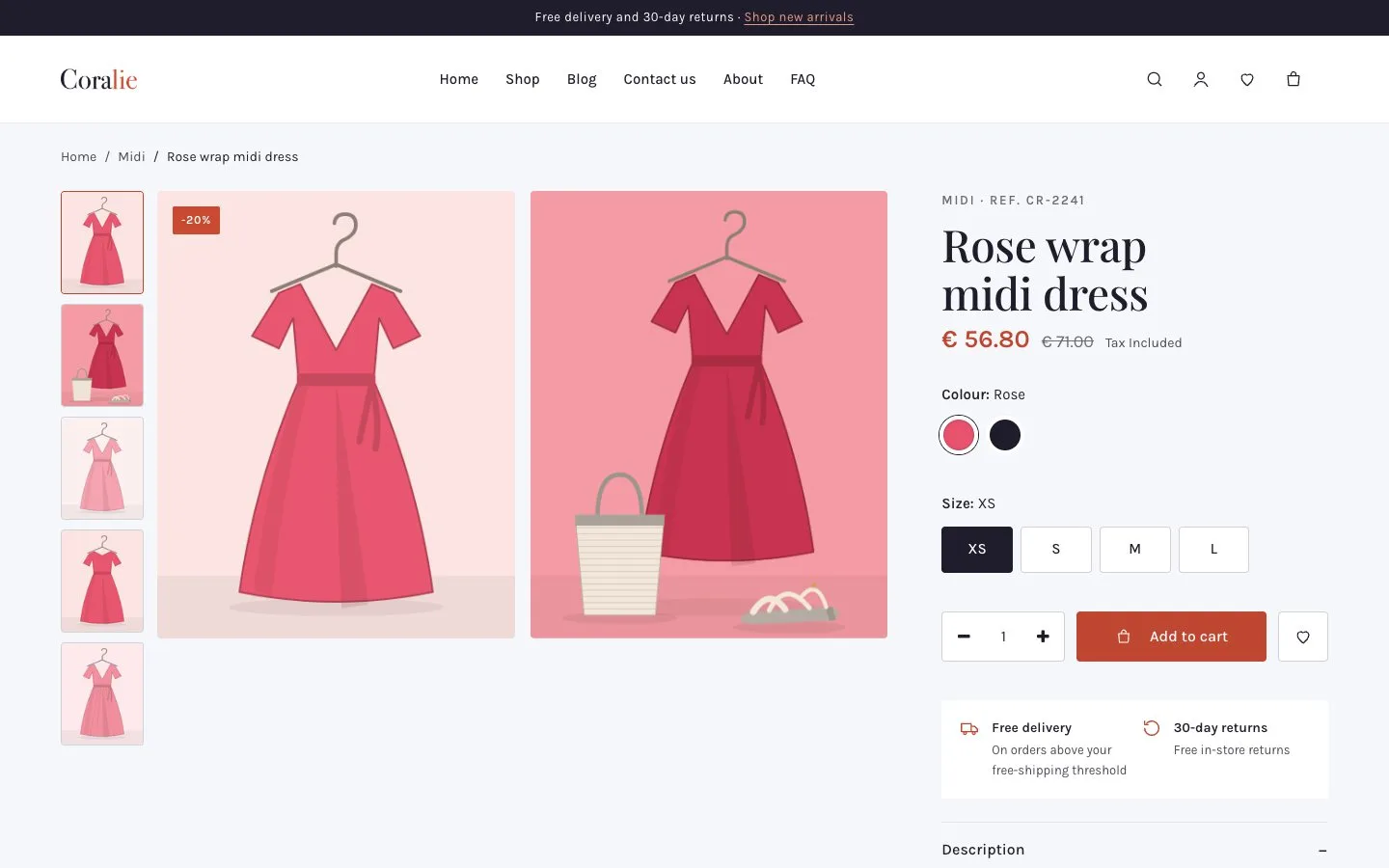Follow the Shop new arrivals link
This screenshot has height=868, width=1389.
coord(799,17)
